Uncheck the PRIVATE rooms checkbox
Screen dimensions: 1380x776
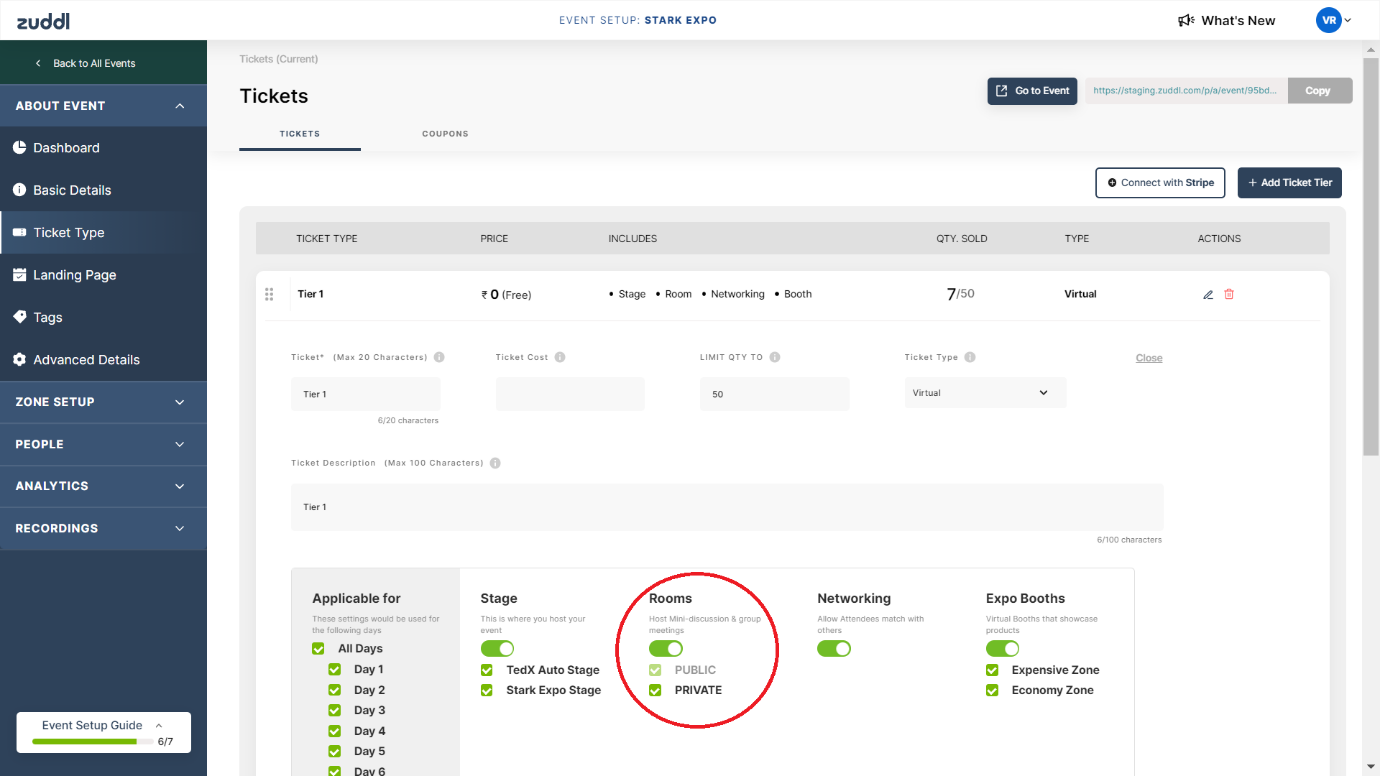(655, 690)
